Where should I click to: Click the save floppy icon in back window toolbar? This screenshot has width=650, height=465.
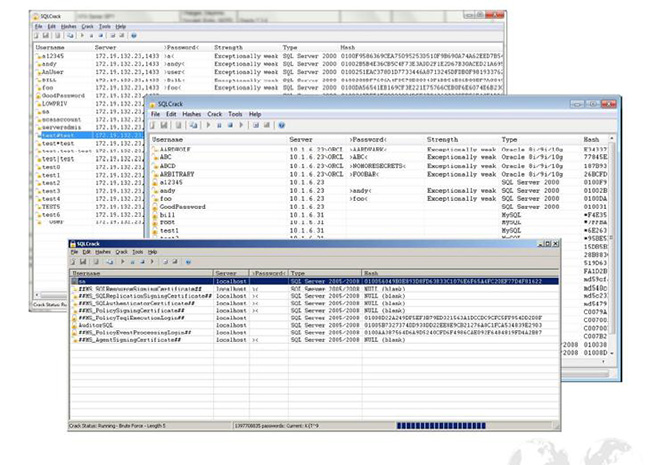(46, 36)
